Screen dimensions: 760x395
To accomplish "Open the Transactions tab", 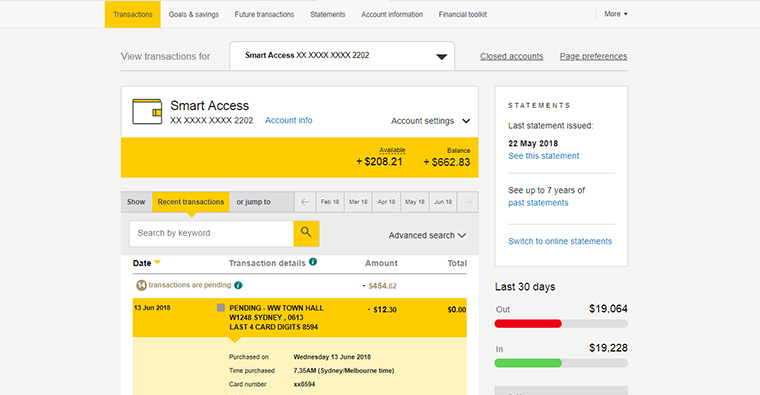I will pos(133,15).
